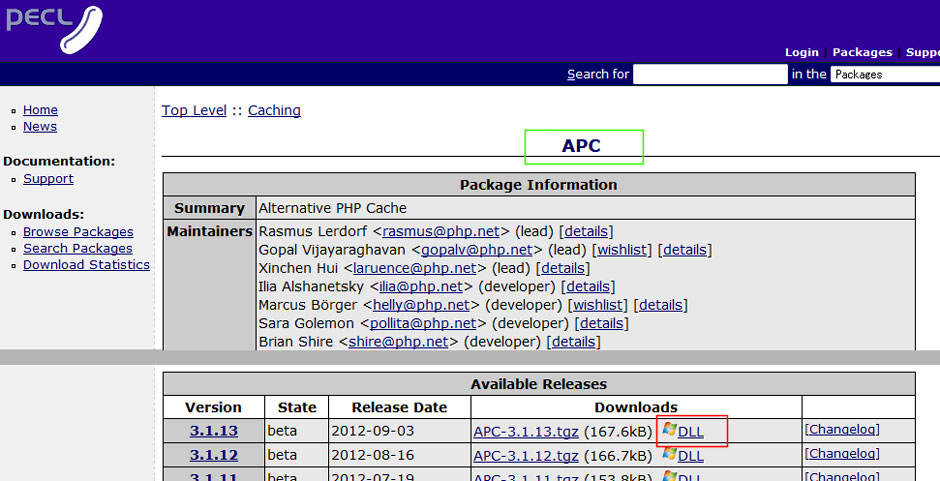
Task: Click the pollita@php.net email link
Action: (423, 323)
